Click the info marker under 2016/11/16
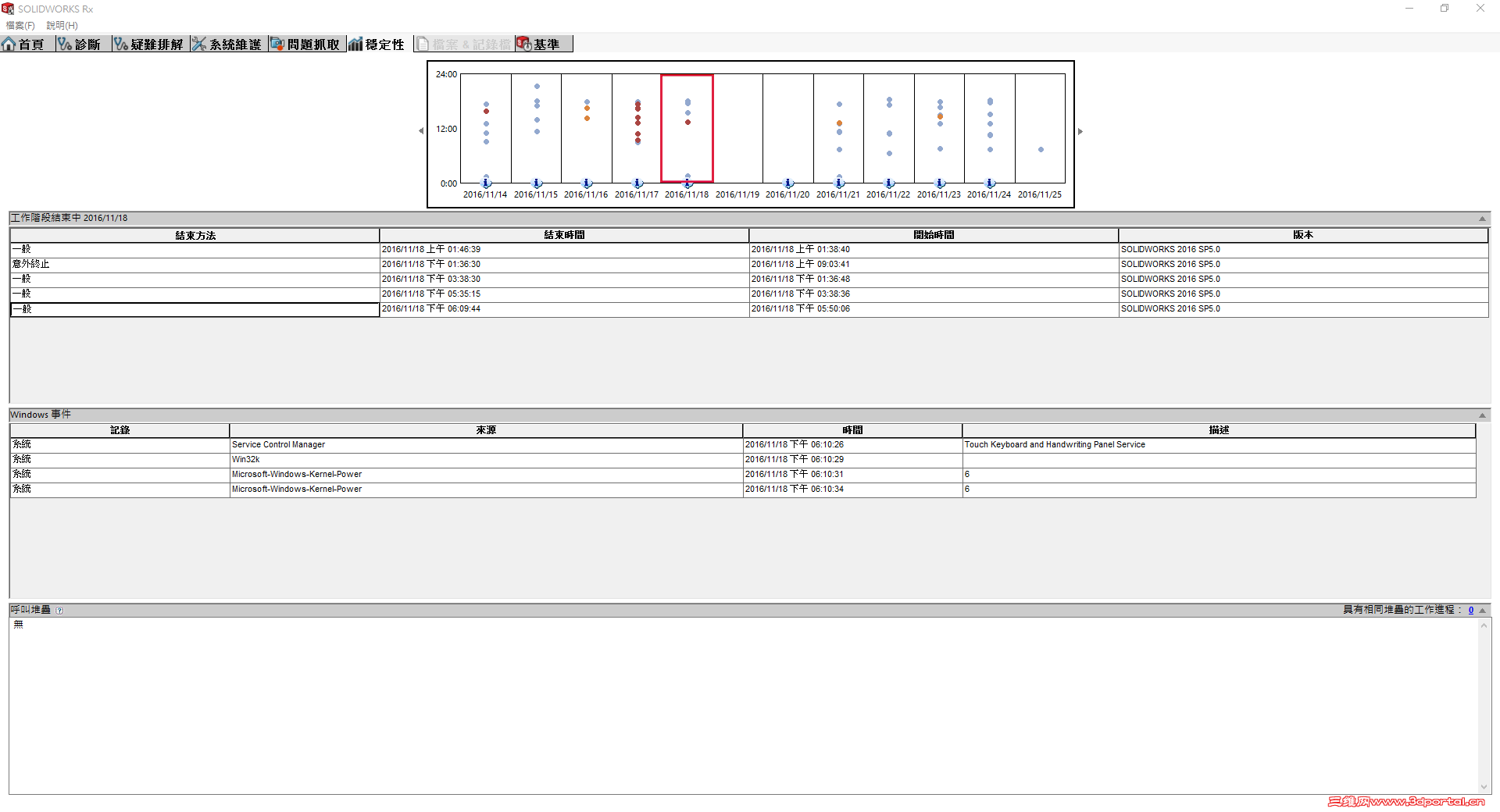Screen dimensions: 1500x812 point(587,183)
